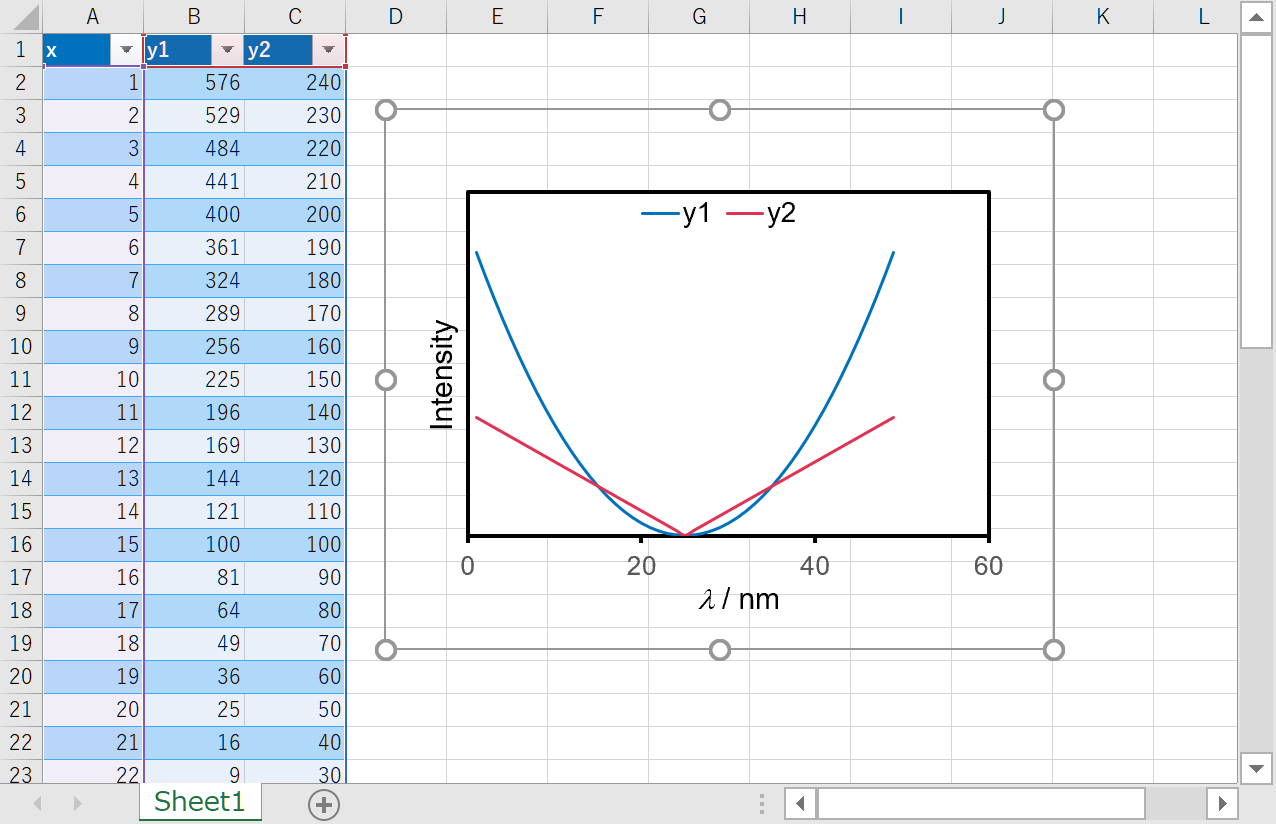Select the λ / nm horizontal axis title
The height and width of the screenshot is (824, 1276).
pyautogui.click(x=739, y=599)
